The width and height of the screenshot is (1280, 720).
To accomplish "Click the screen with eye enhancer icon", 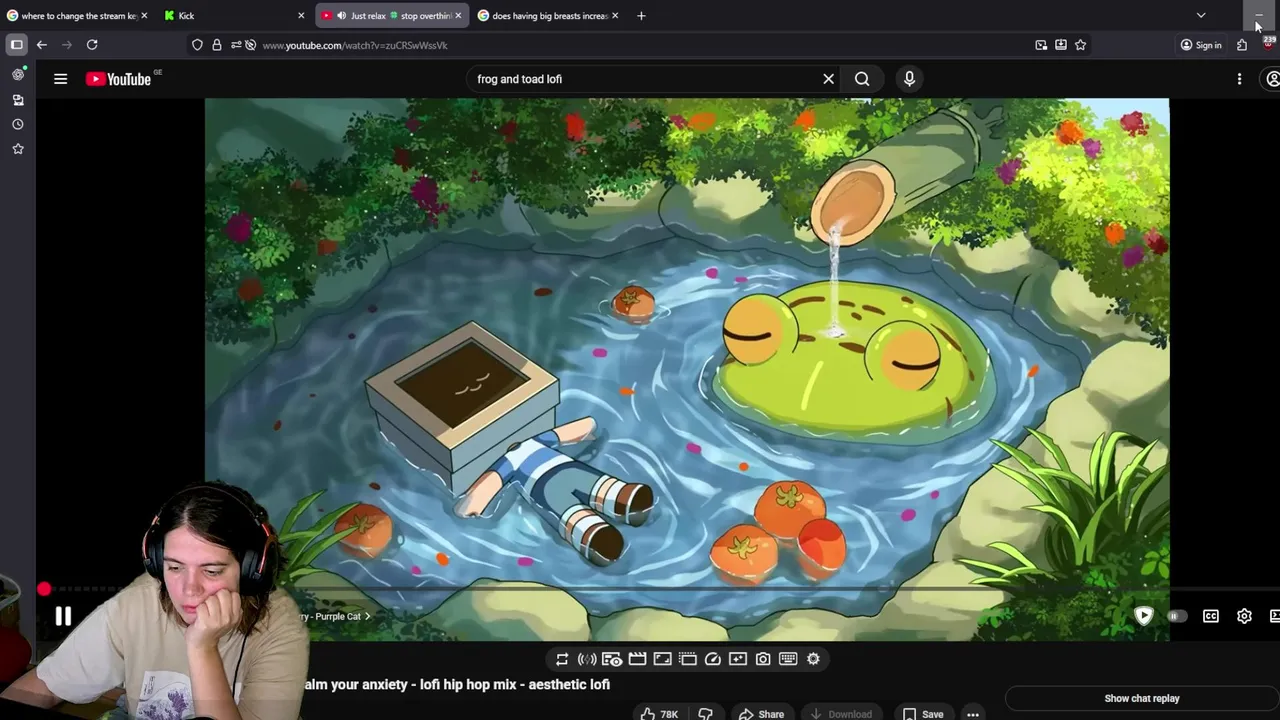I will pyautogui.click(x=612, y=659).
